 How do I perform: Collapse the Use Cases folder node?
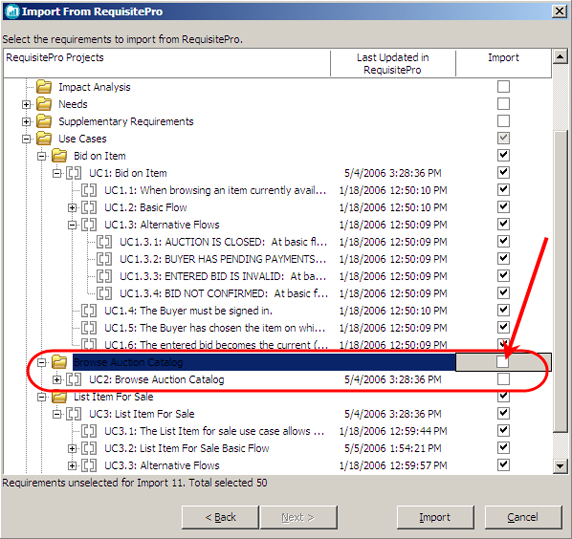click(x=26, y=139)
